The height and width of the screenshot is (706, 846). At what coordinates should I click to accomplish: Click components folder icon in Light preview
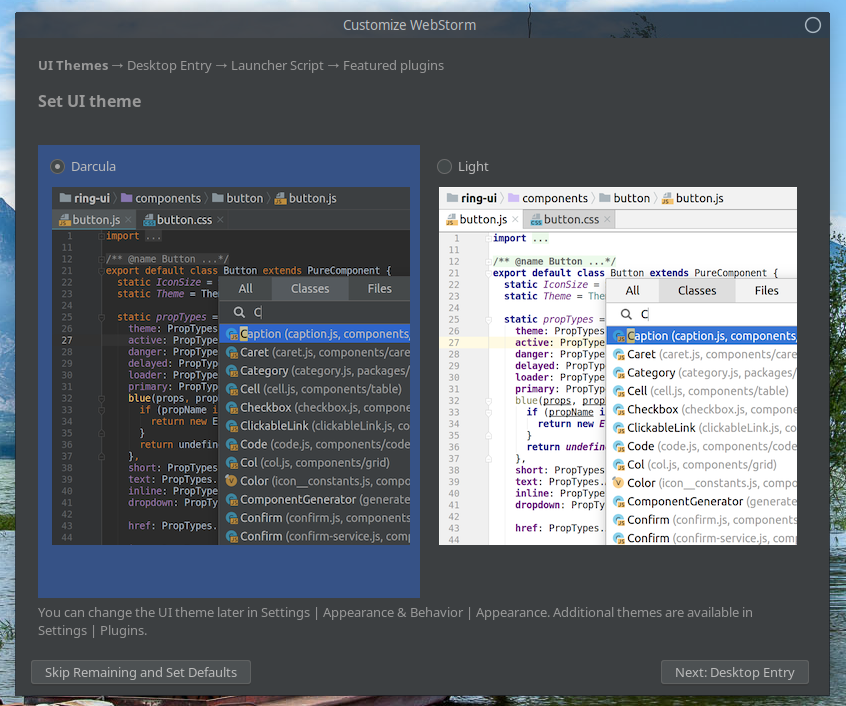514,198
